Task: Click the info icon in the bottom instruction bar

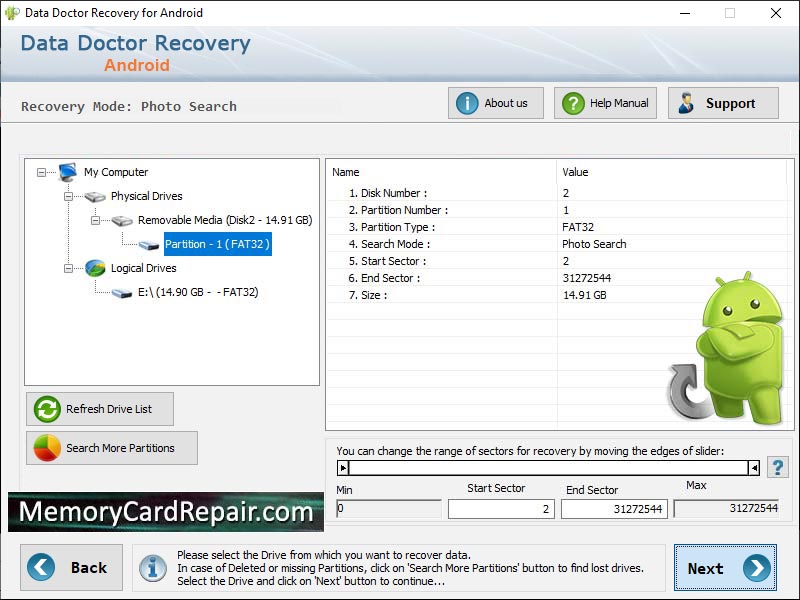Action: (151, 568)
